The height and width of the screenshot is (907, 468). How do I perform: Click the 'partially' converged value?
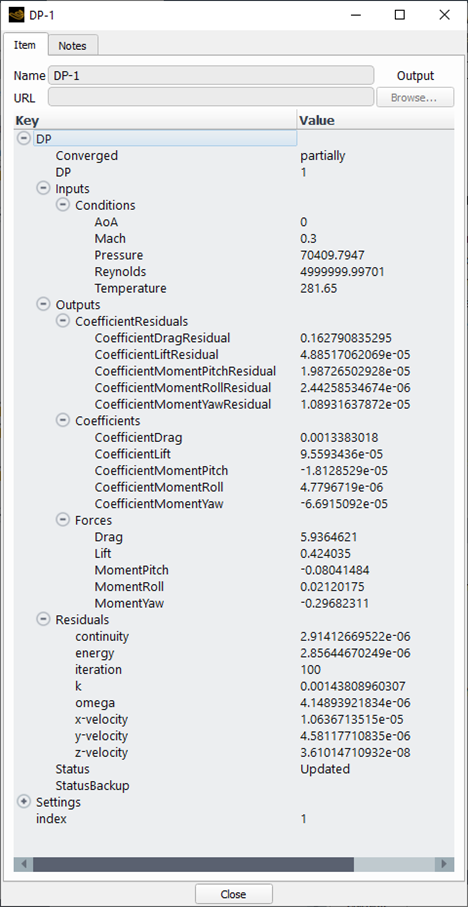tap(323, 156)
